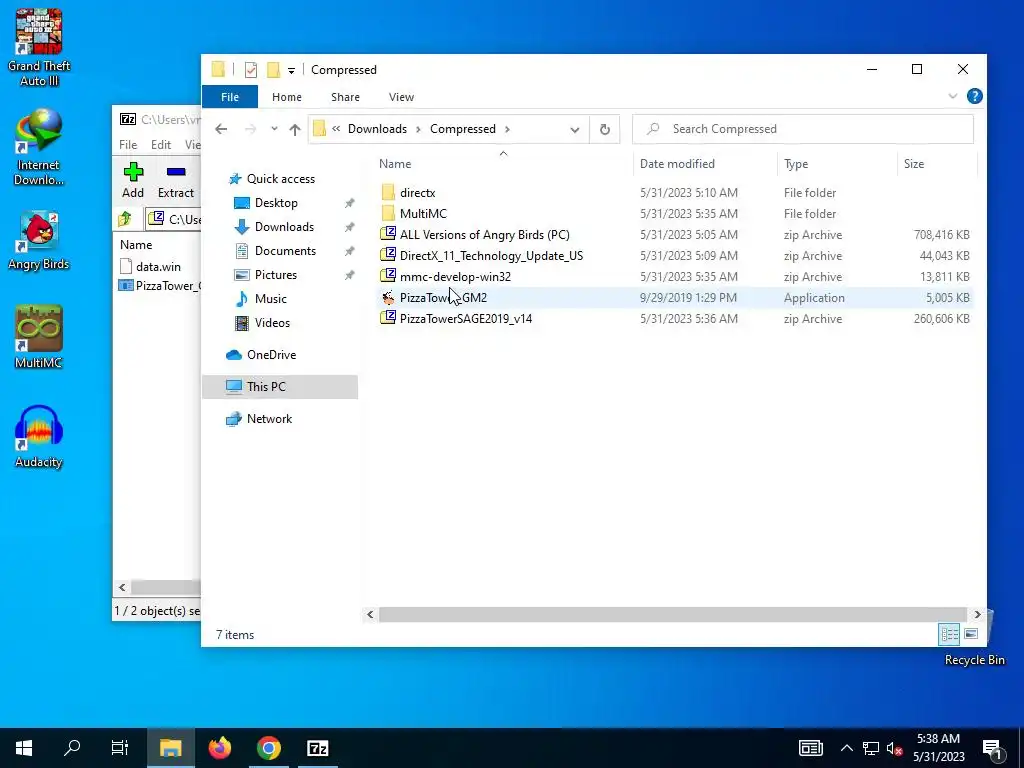This screenshot has height=768, width=1024.
Task: Open File menu in 7-Zip window
Action: 128,144
